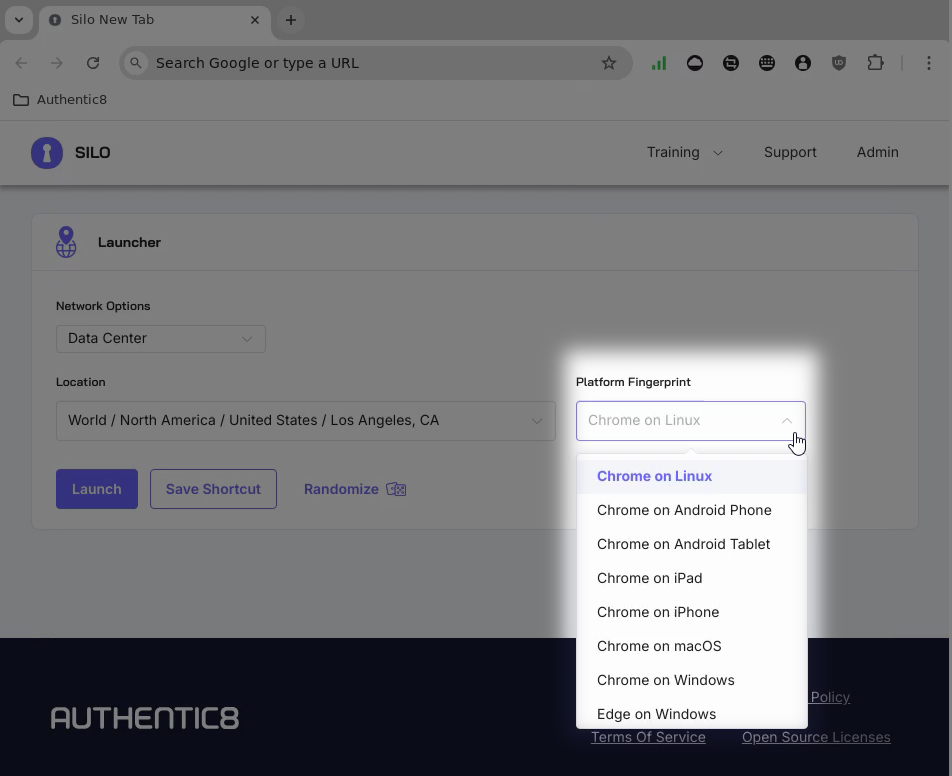
Task: Collapse the Platform Fingerprint dropdown
Action: click(691, 421)
